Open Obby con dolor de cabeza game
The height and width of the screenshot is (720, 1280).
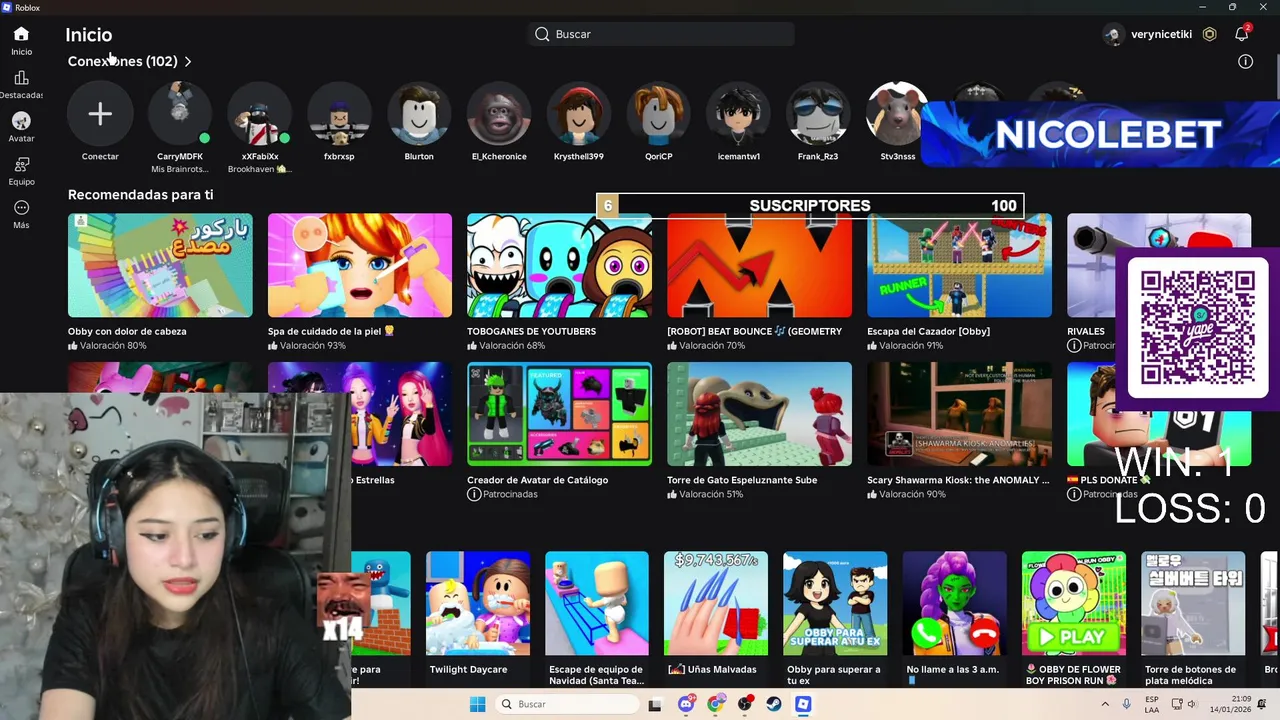160,265
